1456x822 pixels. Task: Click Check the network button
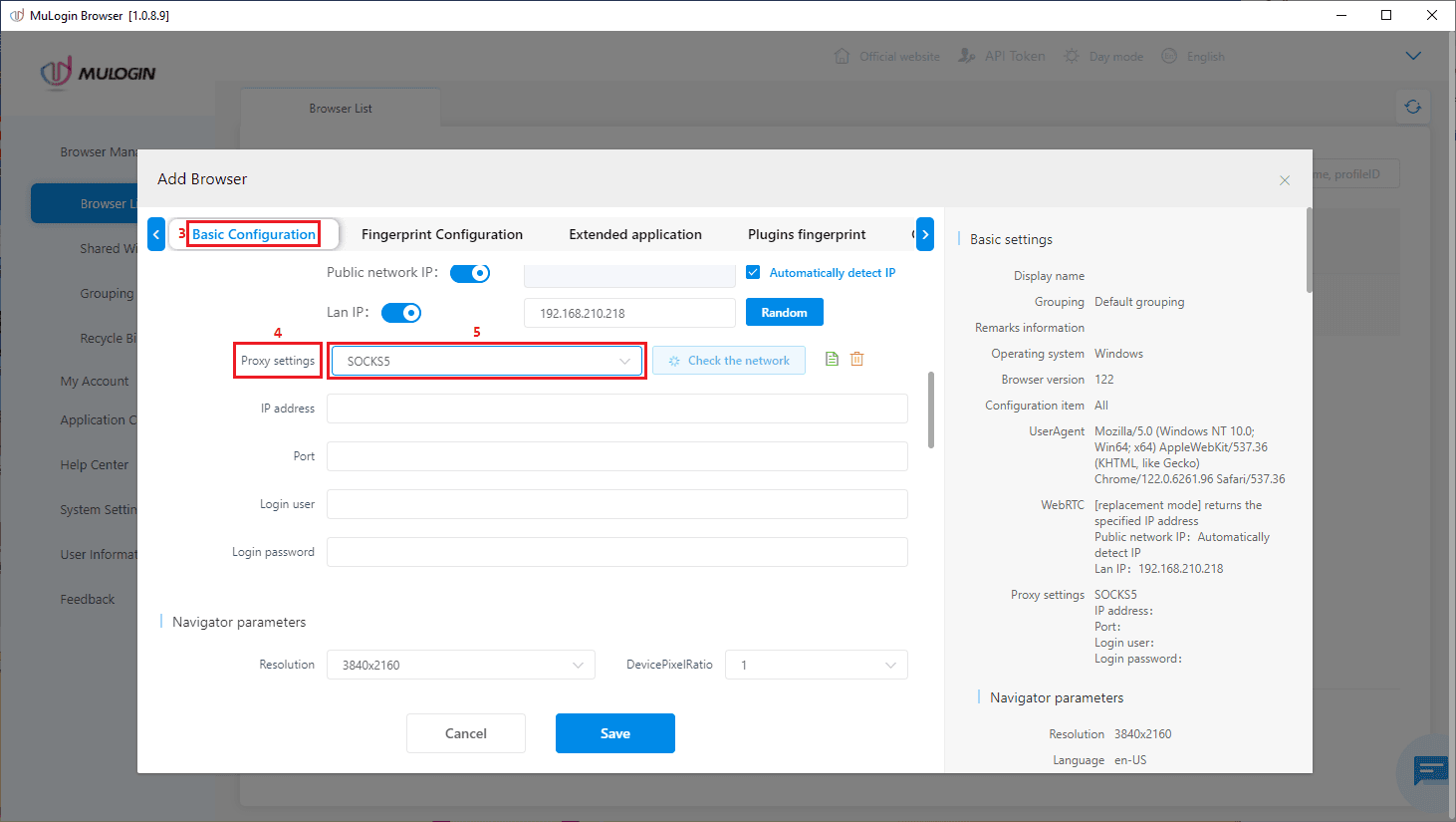[x=729, y=361]
